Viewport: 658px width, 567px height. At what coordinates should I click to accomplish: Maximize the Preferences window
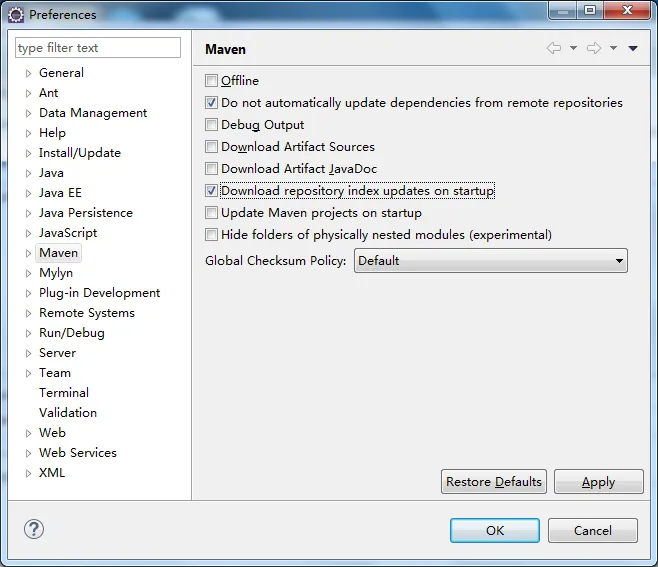coord(590,10)
